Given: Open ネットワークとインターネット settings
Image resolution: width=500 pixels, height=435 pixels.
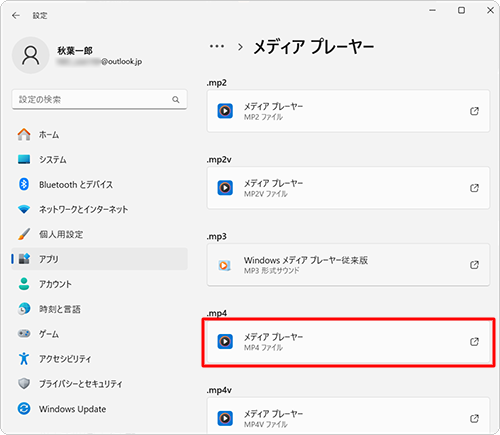Looking at the screenshot, I should click(99, 209).
